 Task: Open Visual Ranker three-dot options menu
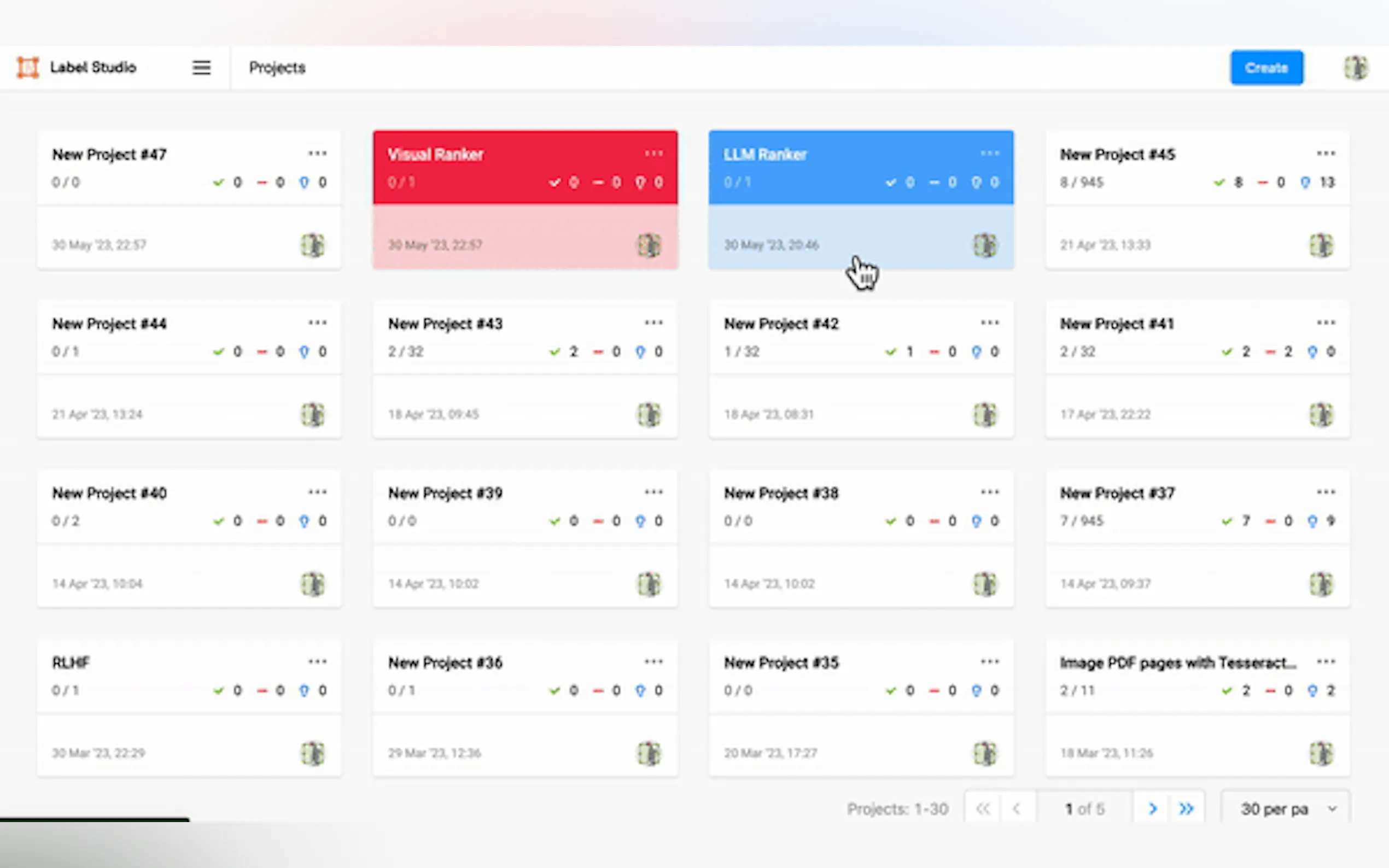[x=653, y=153]
